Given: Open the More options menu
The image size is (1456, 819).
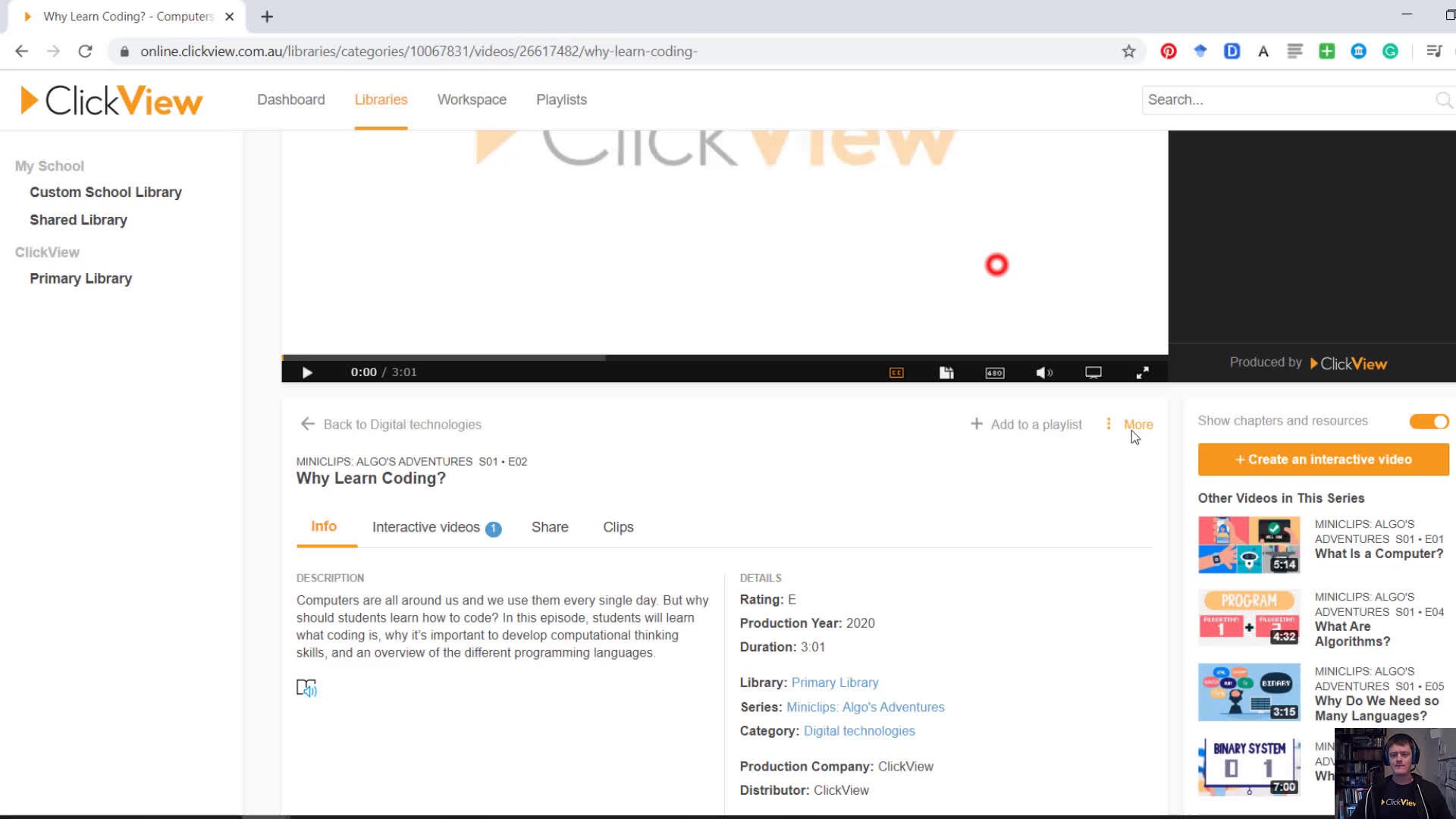Looking at the screenshot, I should (1128, 424).
